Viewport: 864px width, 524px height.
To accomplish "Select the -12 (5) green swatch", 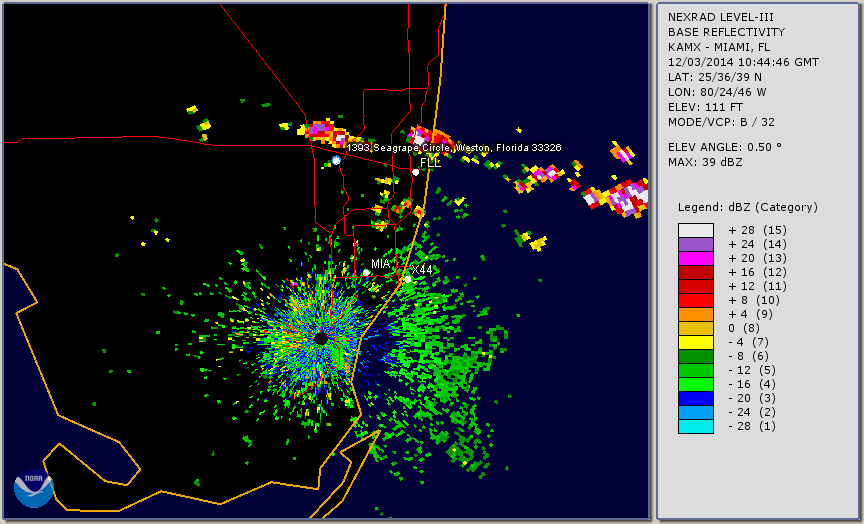I will (696, 371).
